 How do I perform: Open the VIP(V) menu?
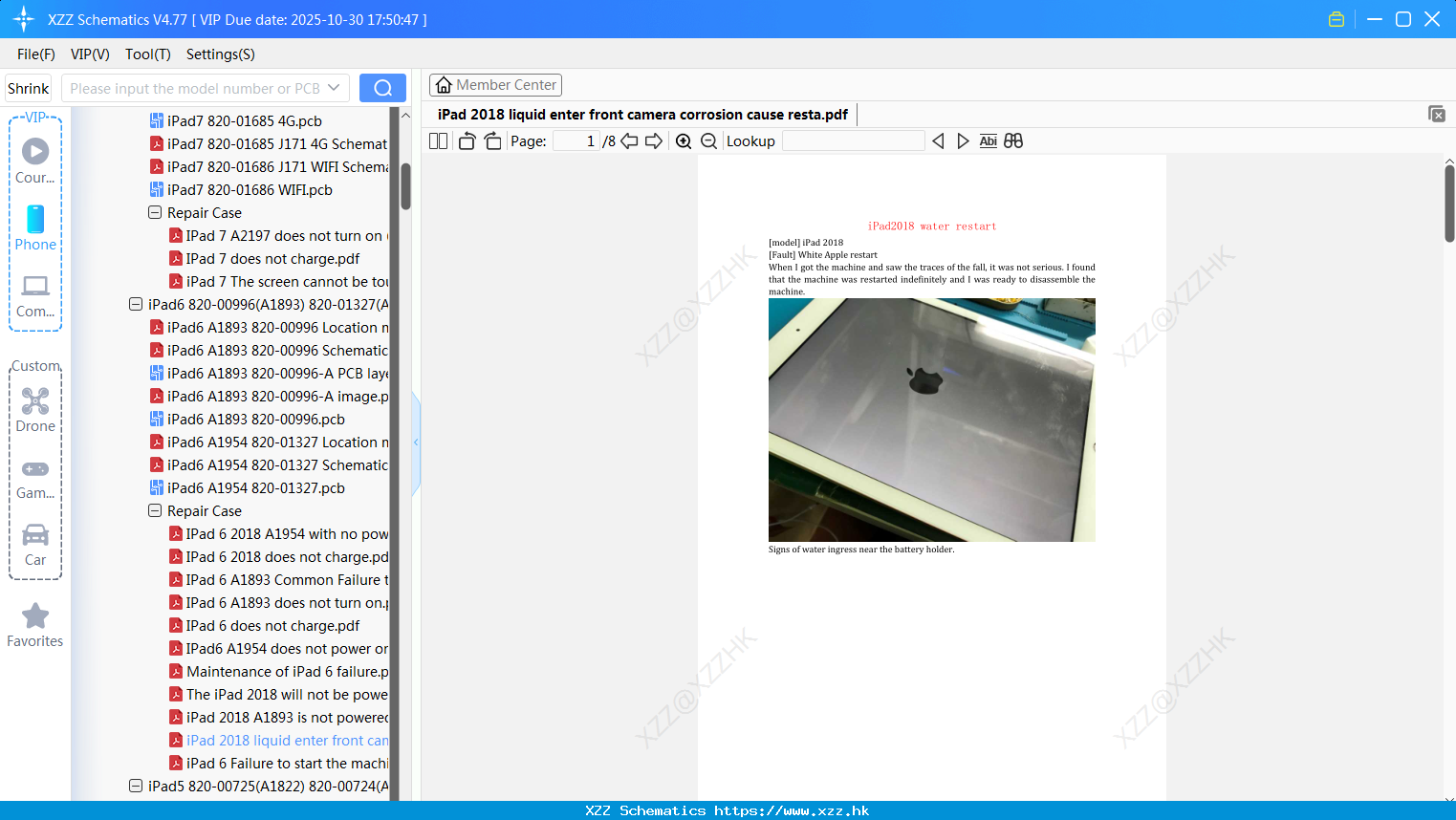(x=90, y=54)
